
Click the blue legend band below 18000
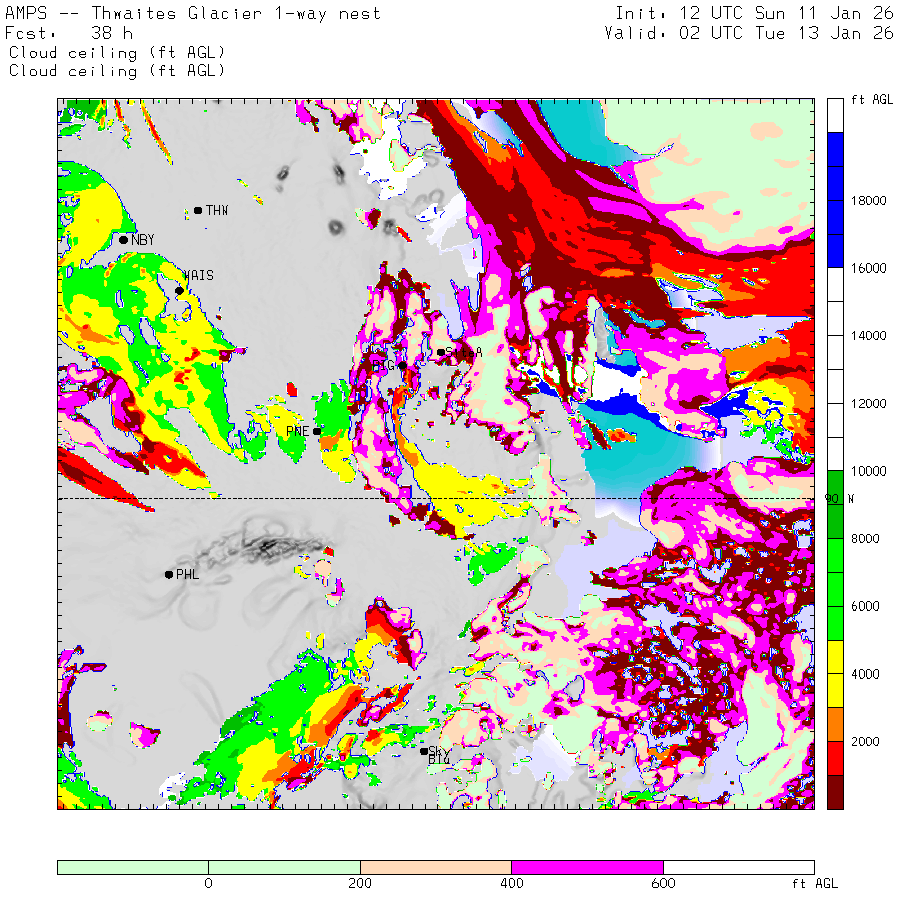tap(835, 217)
